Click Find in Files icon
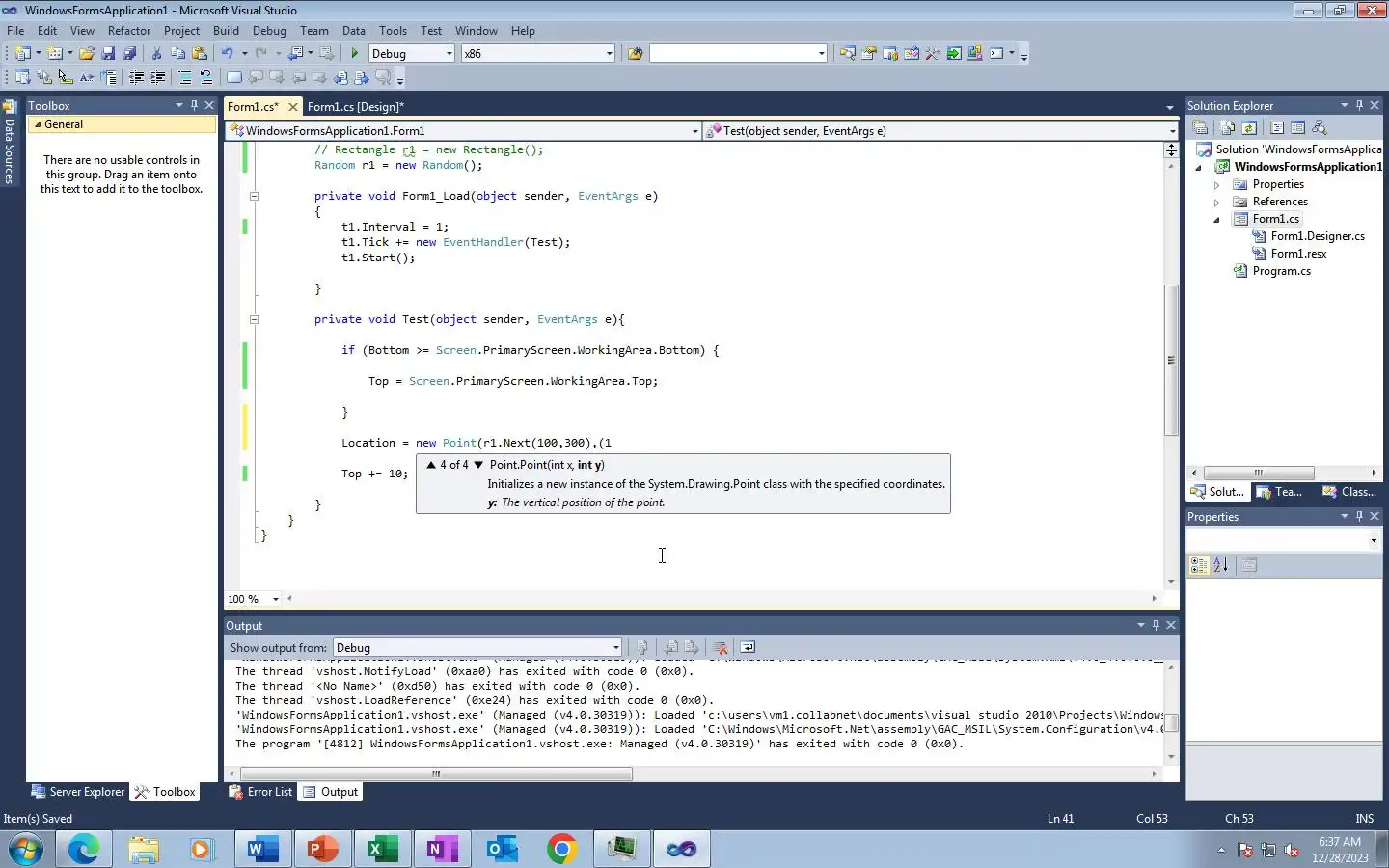Screen dimensions: 1389x868 [635, 54]
